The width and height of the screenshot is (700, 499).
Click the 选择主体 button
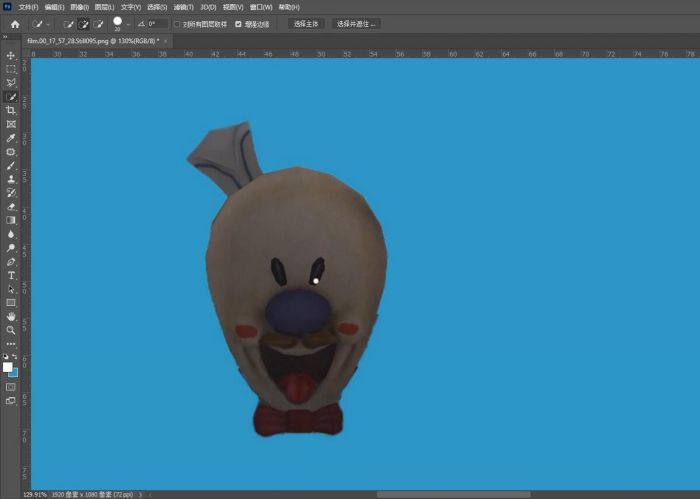pyautogui.click(x=306, y=23)
